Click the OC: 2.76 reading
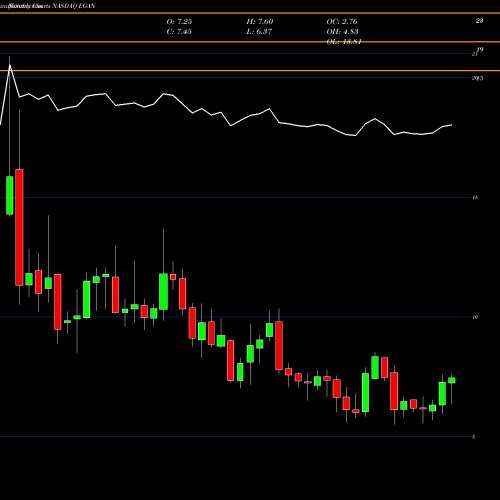 click(x=342, y=22)
